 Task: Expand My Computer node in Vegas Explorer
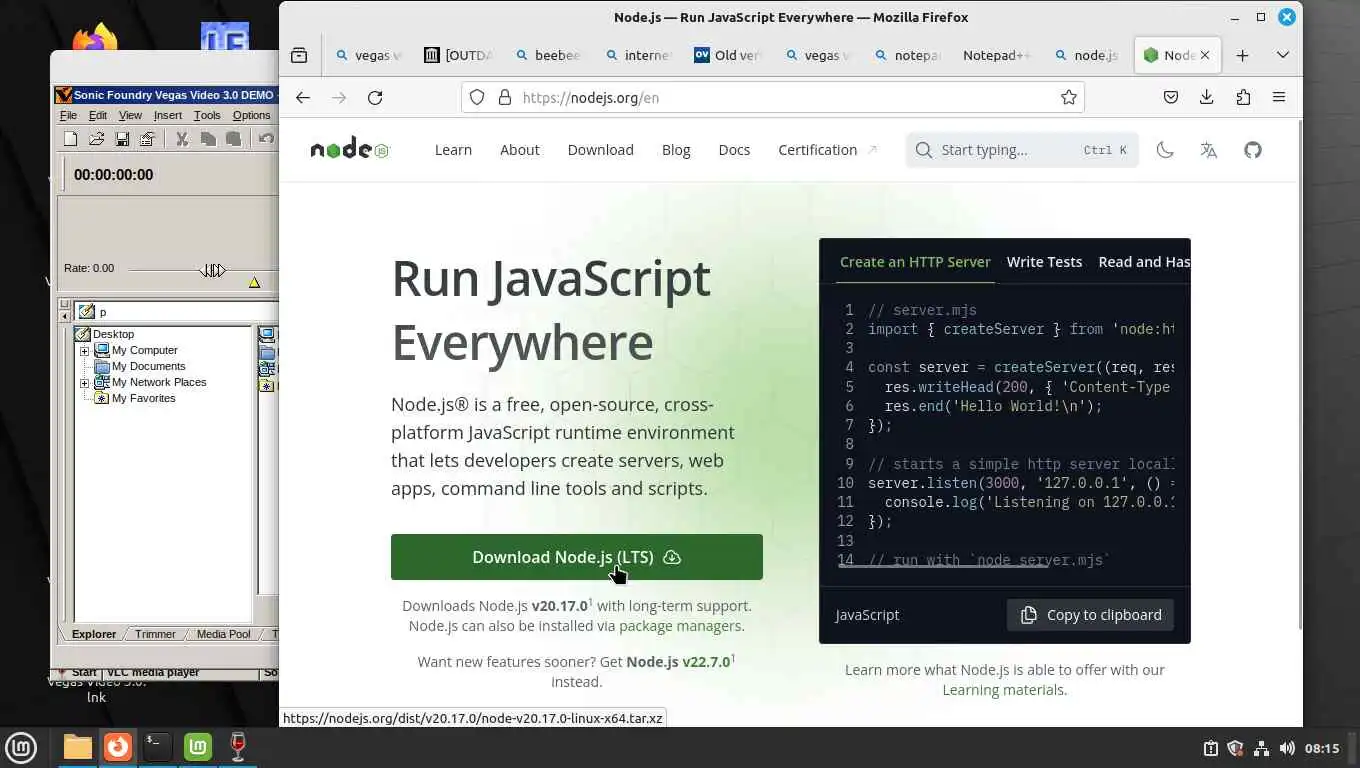(x=85, y=351)
